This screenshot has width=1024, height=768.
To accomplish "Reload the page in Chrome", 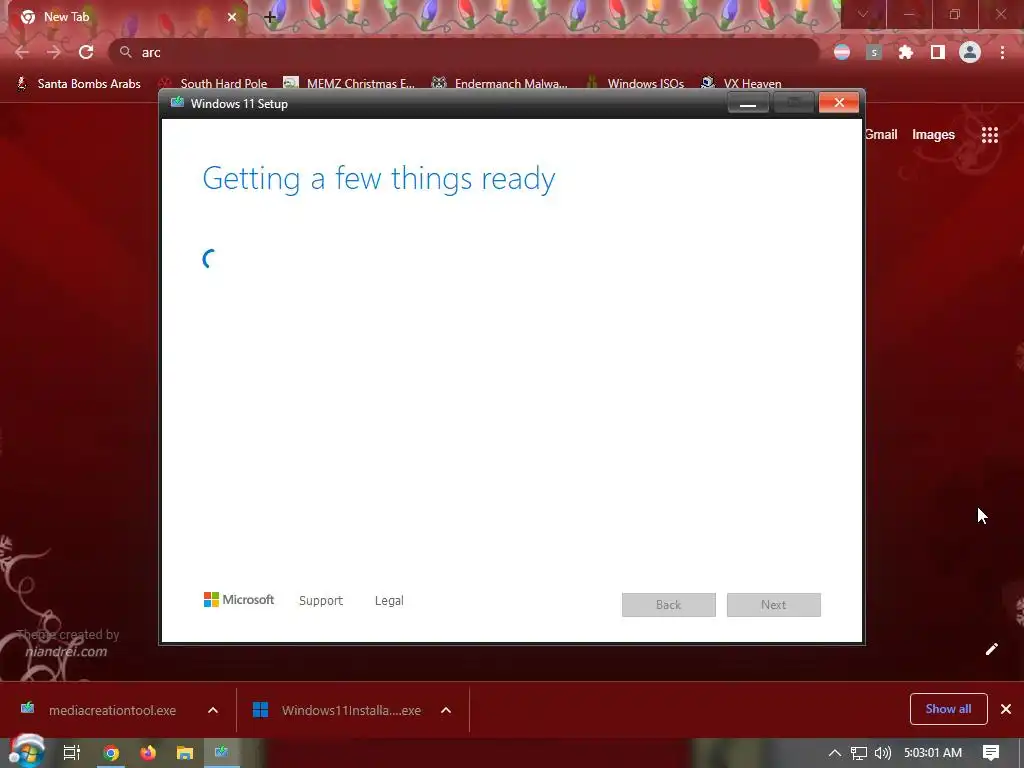I will [86, 52].
